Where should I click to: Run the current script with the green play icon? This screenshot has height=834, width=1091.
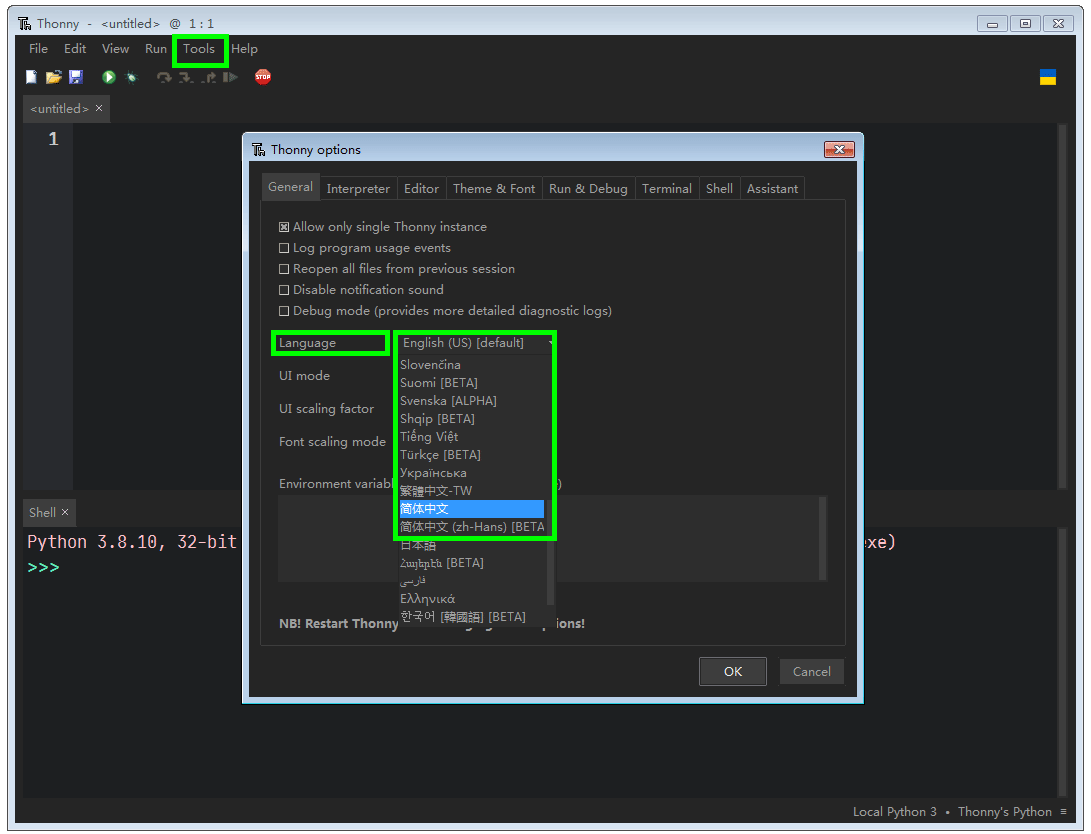[109, 77]
